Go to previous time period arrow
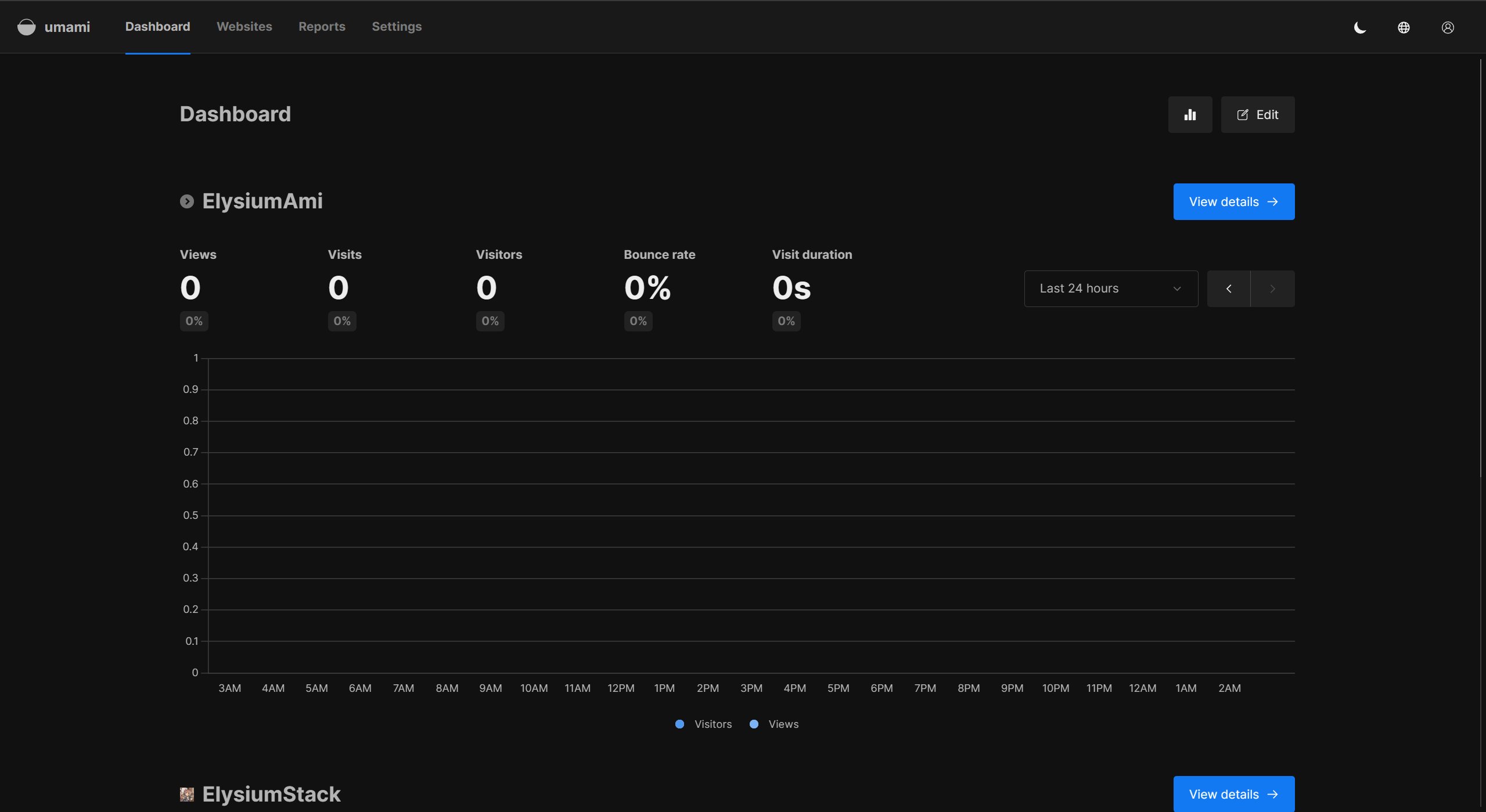Image resolution: width=1486 pixels, height=812 pixels. click(x=1229, y=288)
